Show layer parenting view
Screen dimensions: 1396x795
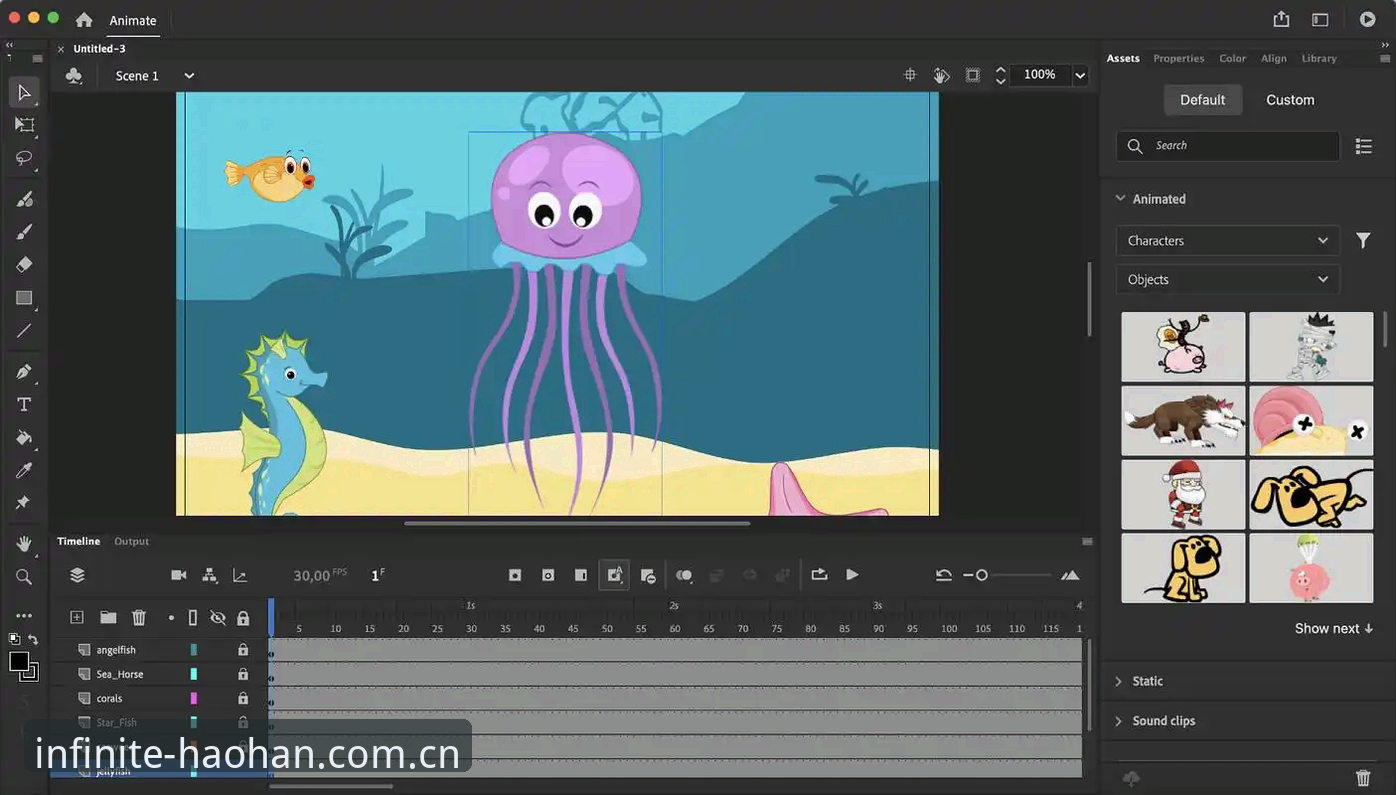click(209, 575)
